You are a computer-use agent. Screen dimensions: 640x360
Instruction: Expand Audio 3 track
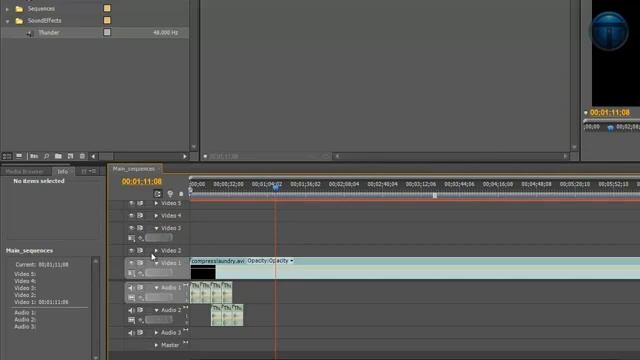pyautogui.click(x=156, y=333)
